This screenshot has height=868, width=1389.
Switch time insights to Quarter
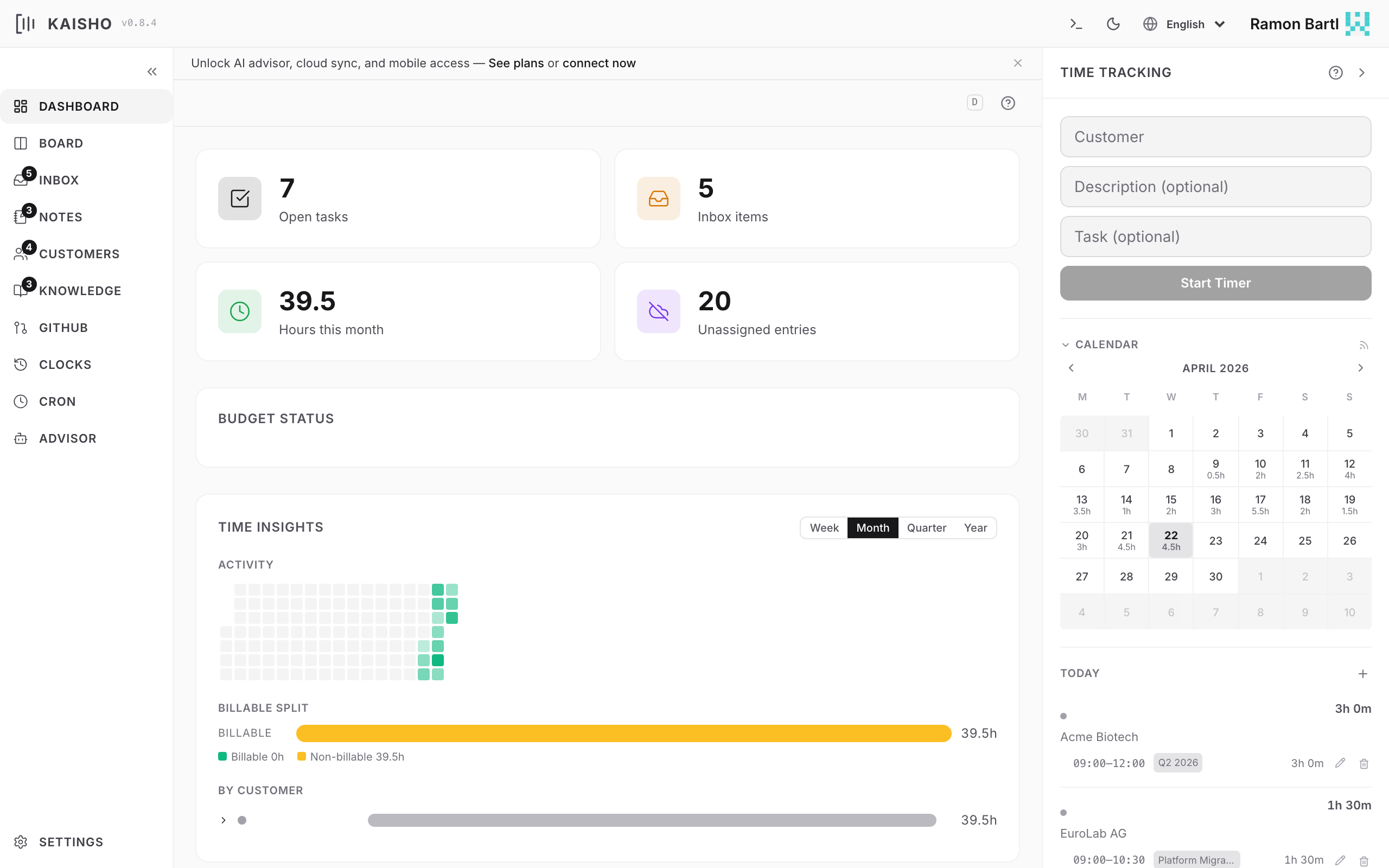(926, 527)
